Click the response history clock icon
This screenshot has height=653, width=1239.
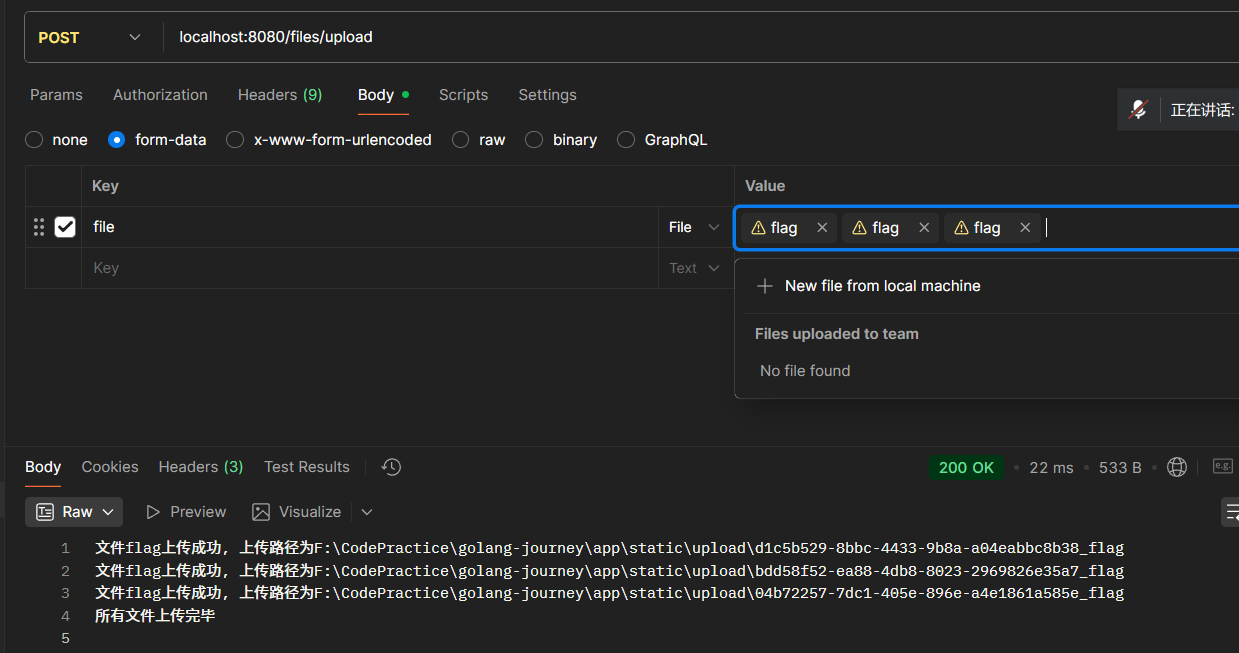(391, 467)
